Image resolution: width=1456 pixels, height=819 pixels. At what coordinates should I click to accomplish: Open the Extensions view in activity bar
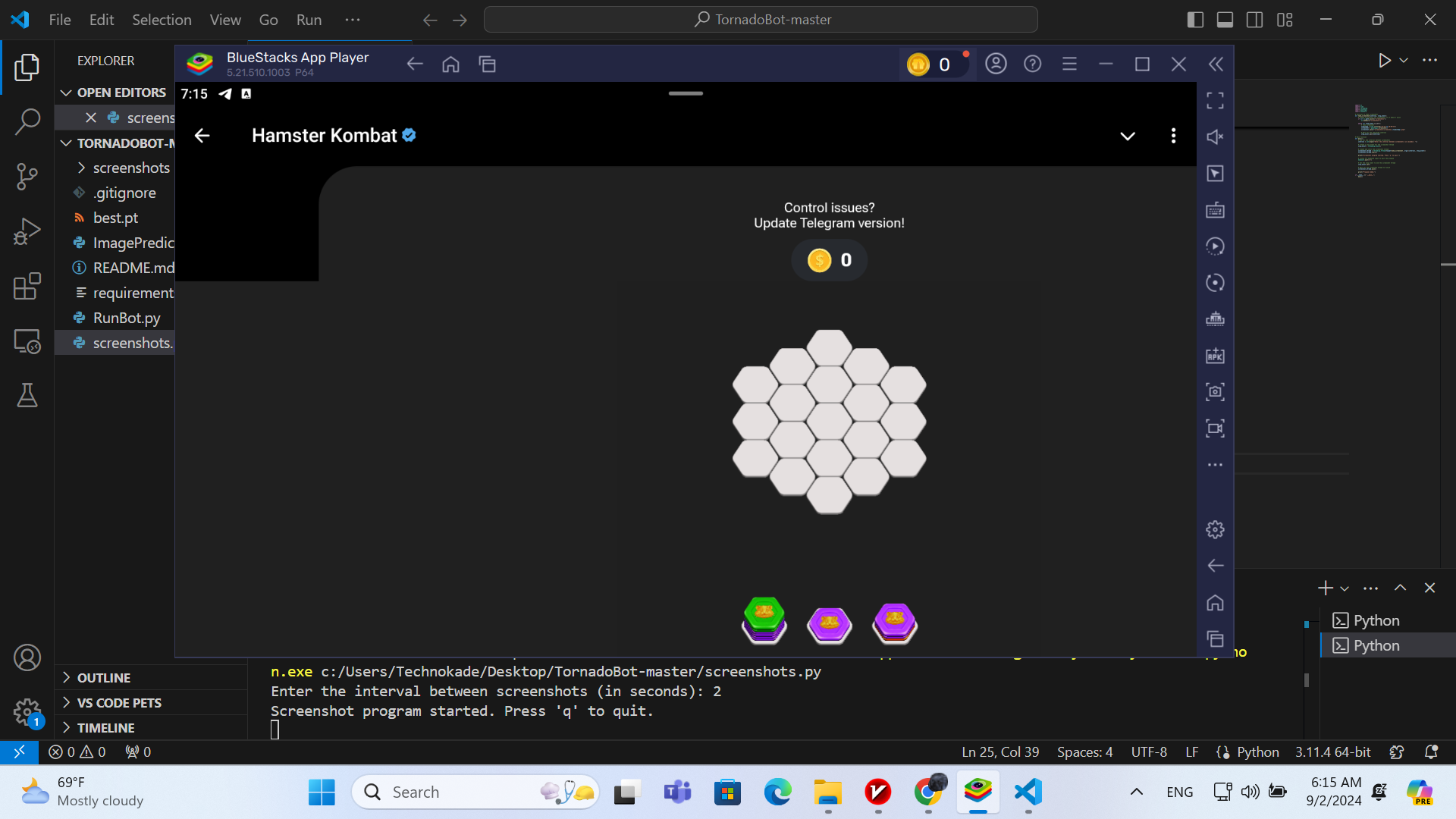[x=27, y=287]
